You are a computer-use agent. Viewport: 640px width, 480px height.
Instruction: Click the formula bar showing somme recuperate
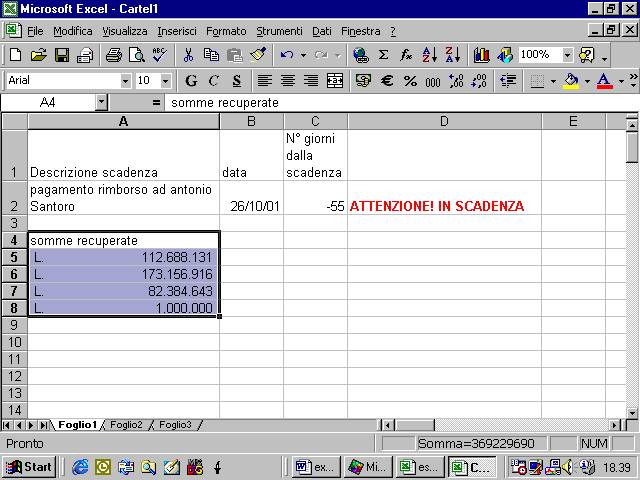click(402, 102)
